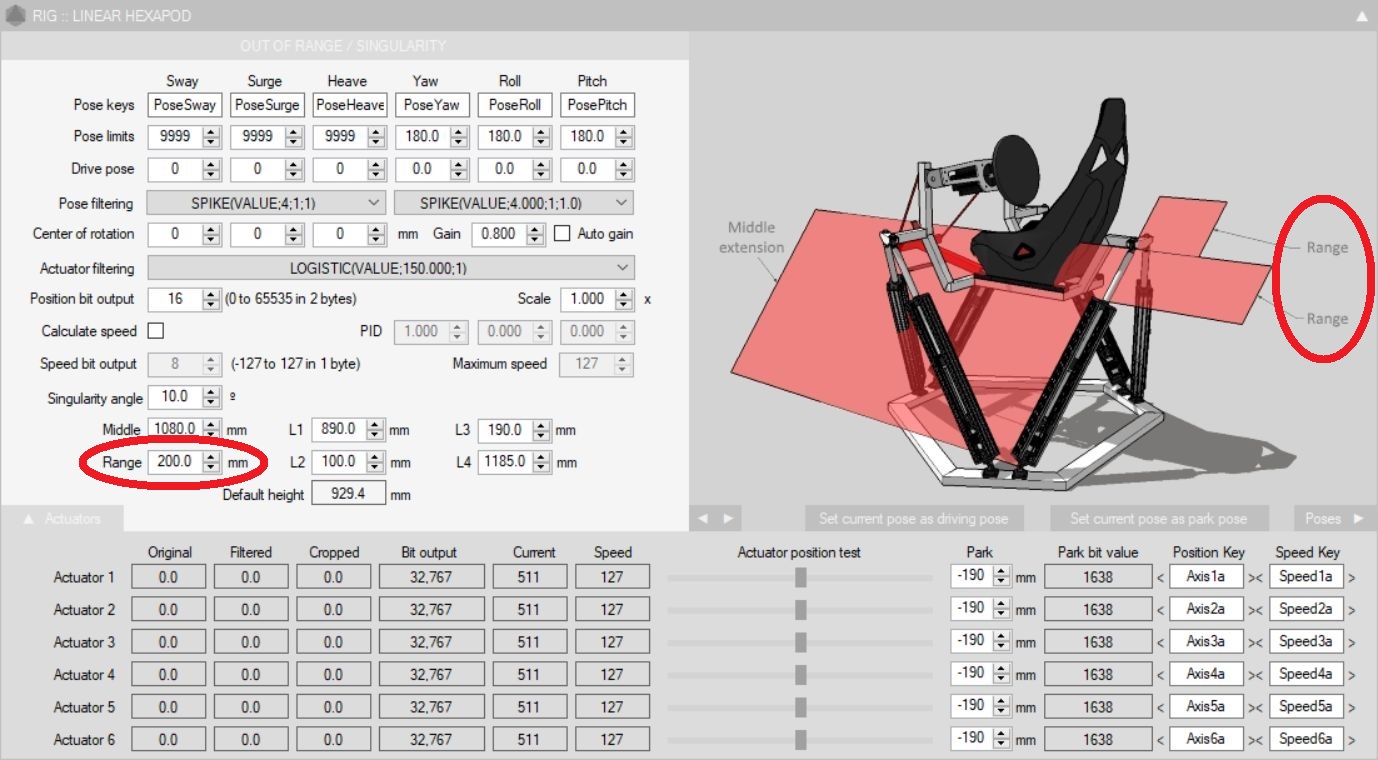Enable the Calculate speed checkbox
Image resolution: width=1378 pixels, height=760 pixels.
(x=156, y=331)
